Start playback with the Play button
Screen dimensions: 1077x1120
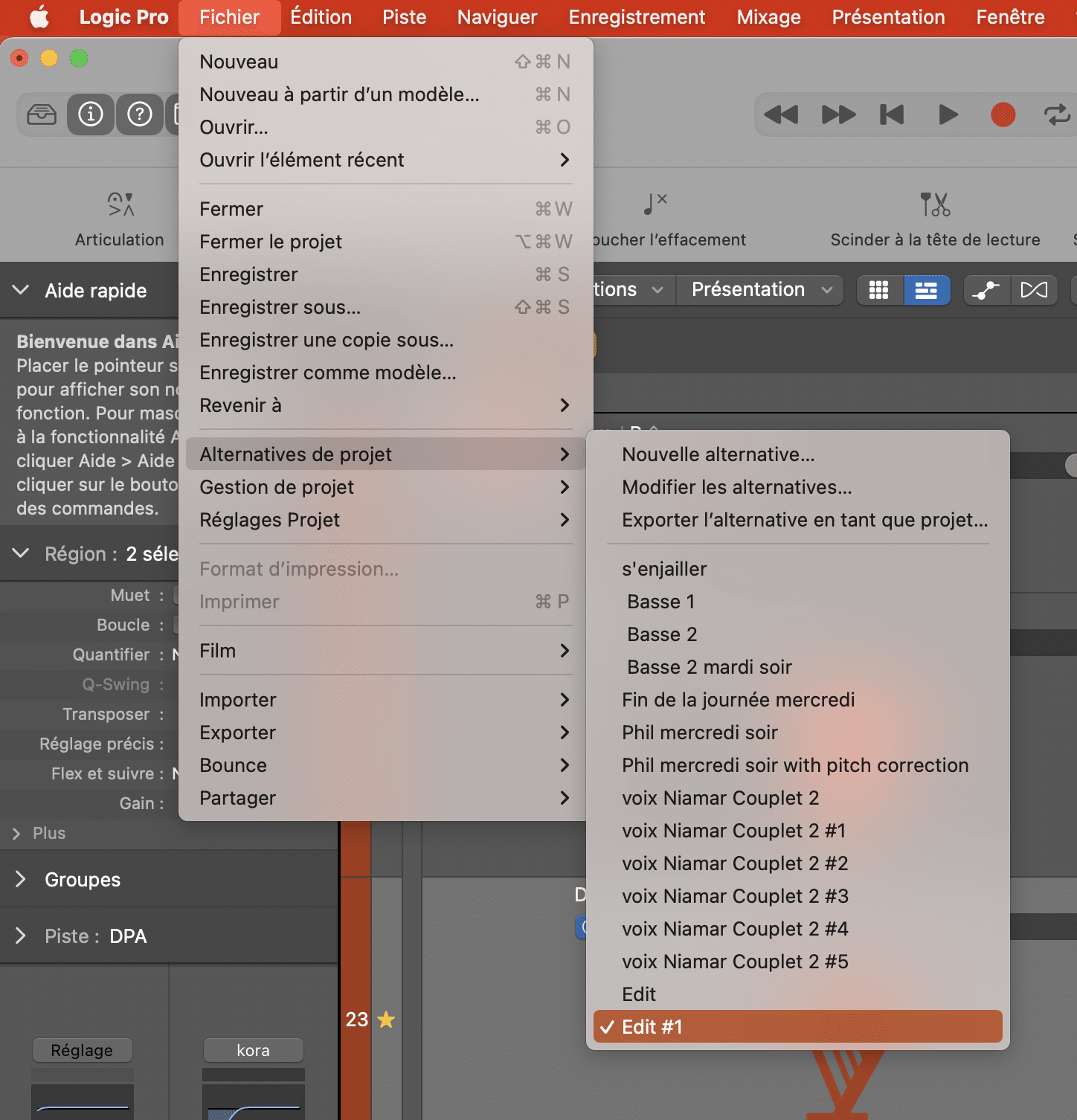pos(948,115)
